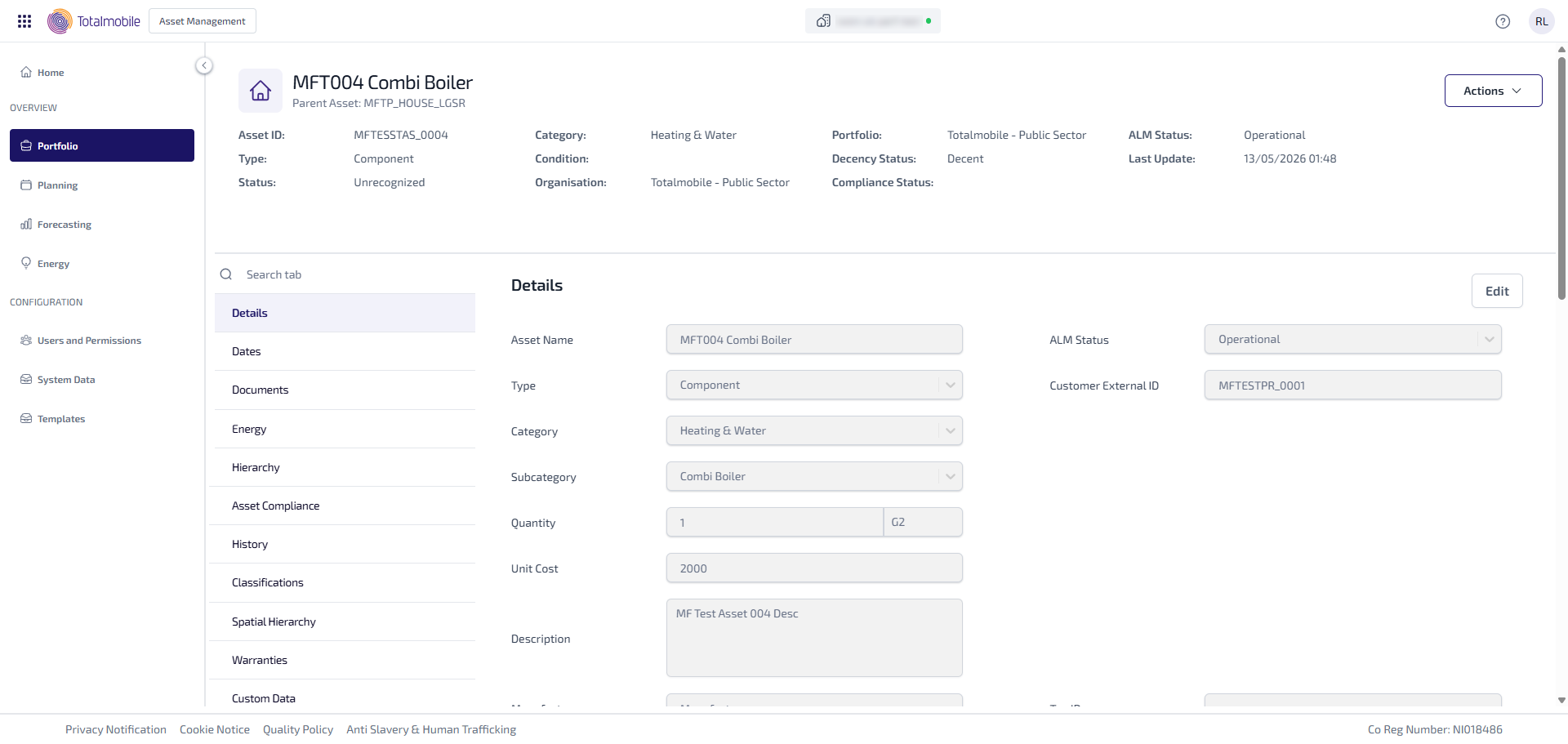
Task: Click the Forecasting chart icon
Action: pyautogui.click(x=26, y=225)
